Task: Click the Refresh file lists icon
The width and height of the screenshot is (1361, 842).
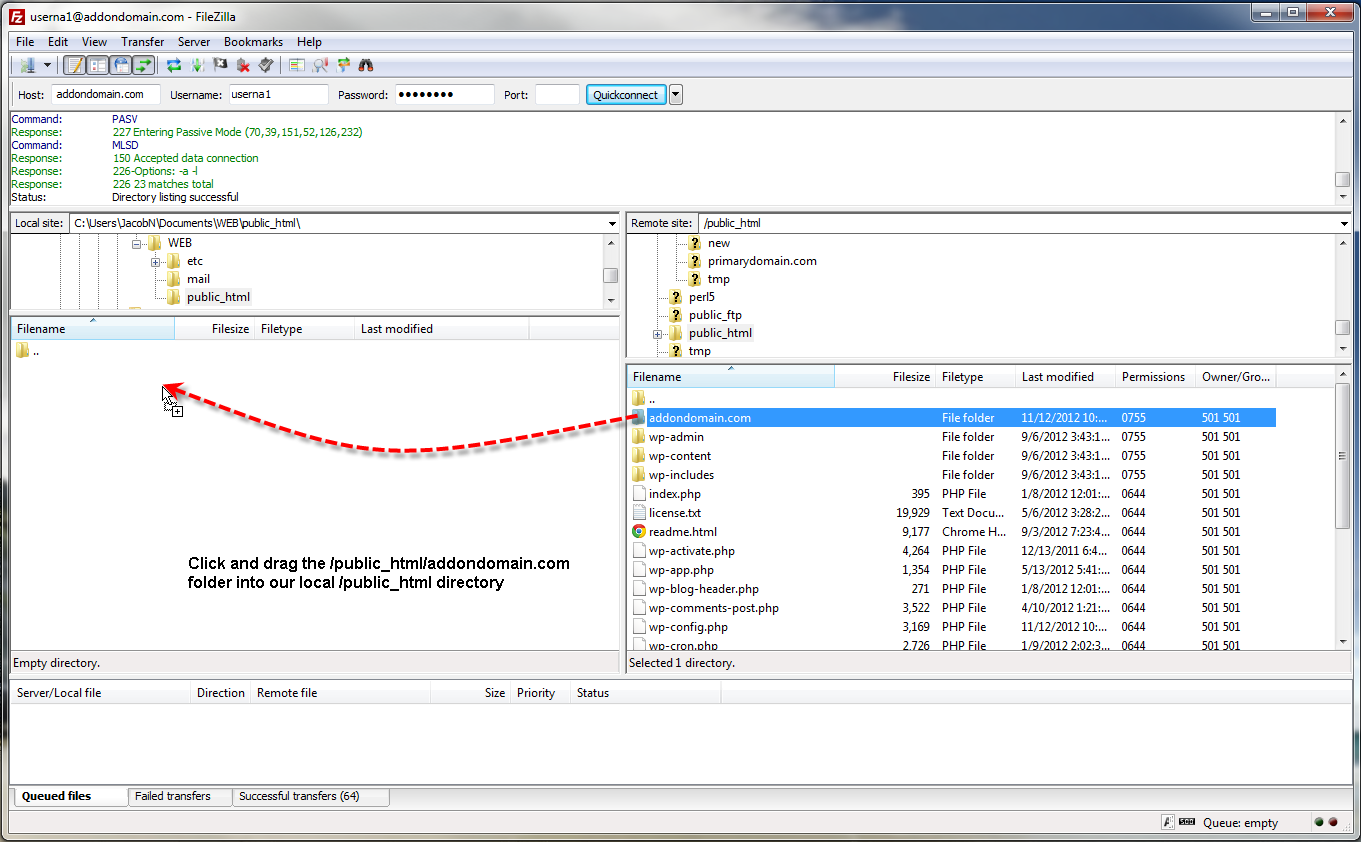Action: point(174,66)
